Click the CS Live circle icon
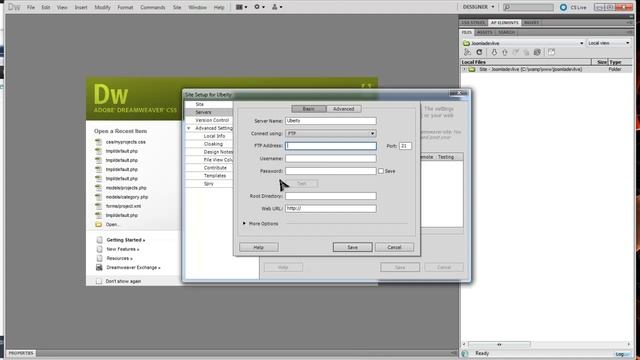Screen dimensions: 640x360 [563, 7]
